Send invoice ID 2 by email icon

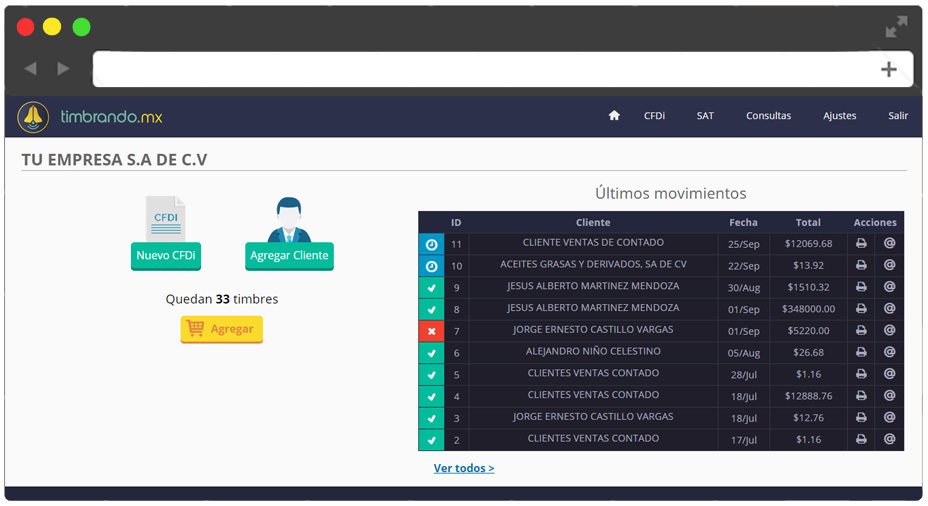(x=889, y=439)
